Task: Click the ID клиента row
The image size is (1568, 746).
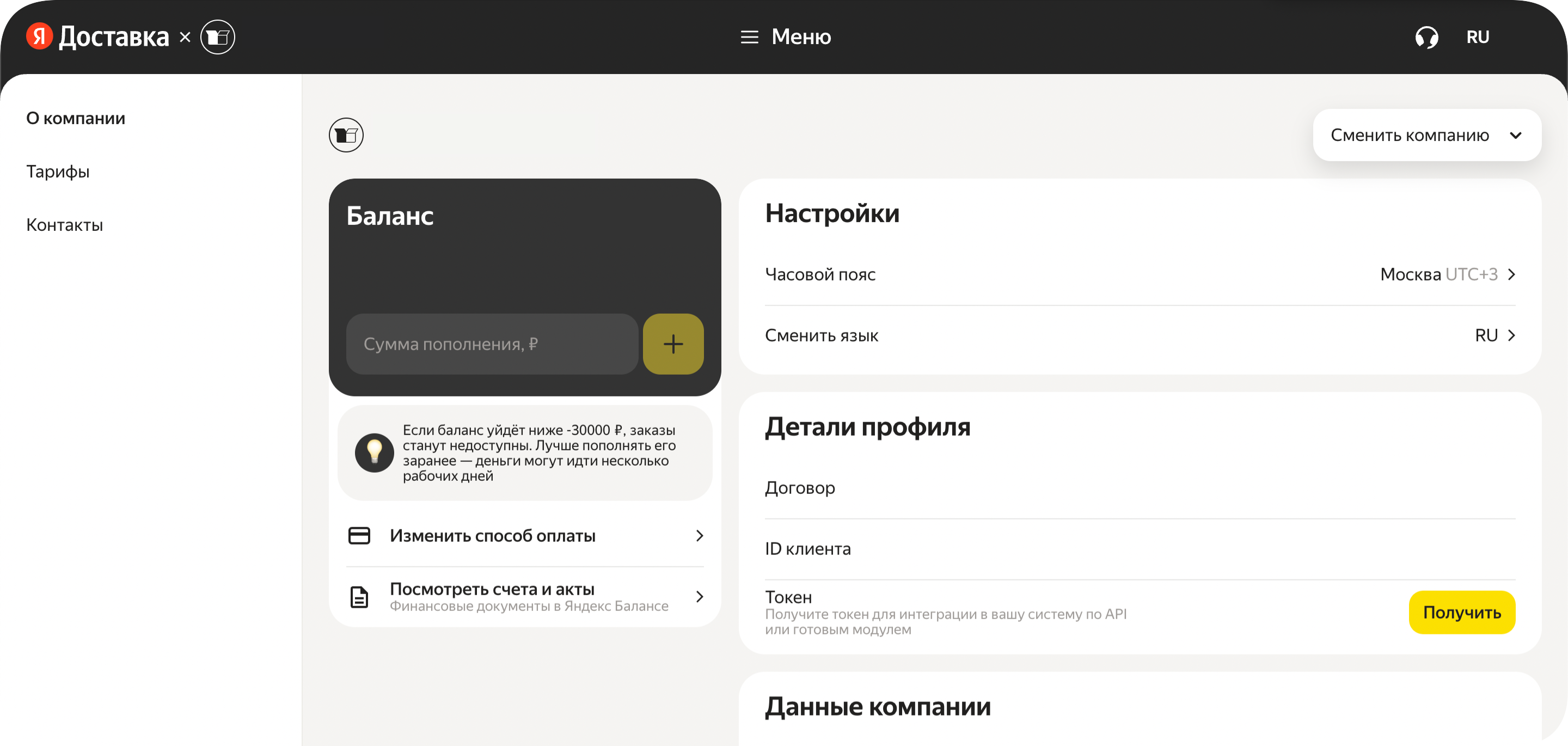Action: click(x=1140, y=549)
